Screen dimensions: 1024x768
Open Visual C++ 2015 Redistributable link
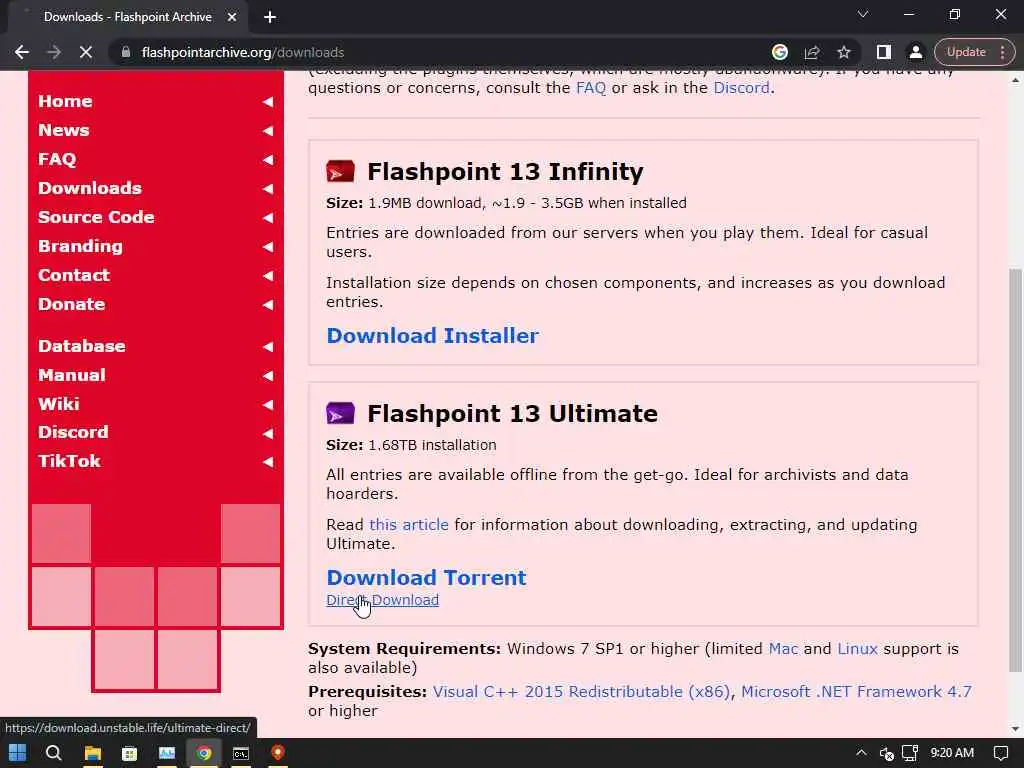[581, 692]
